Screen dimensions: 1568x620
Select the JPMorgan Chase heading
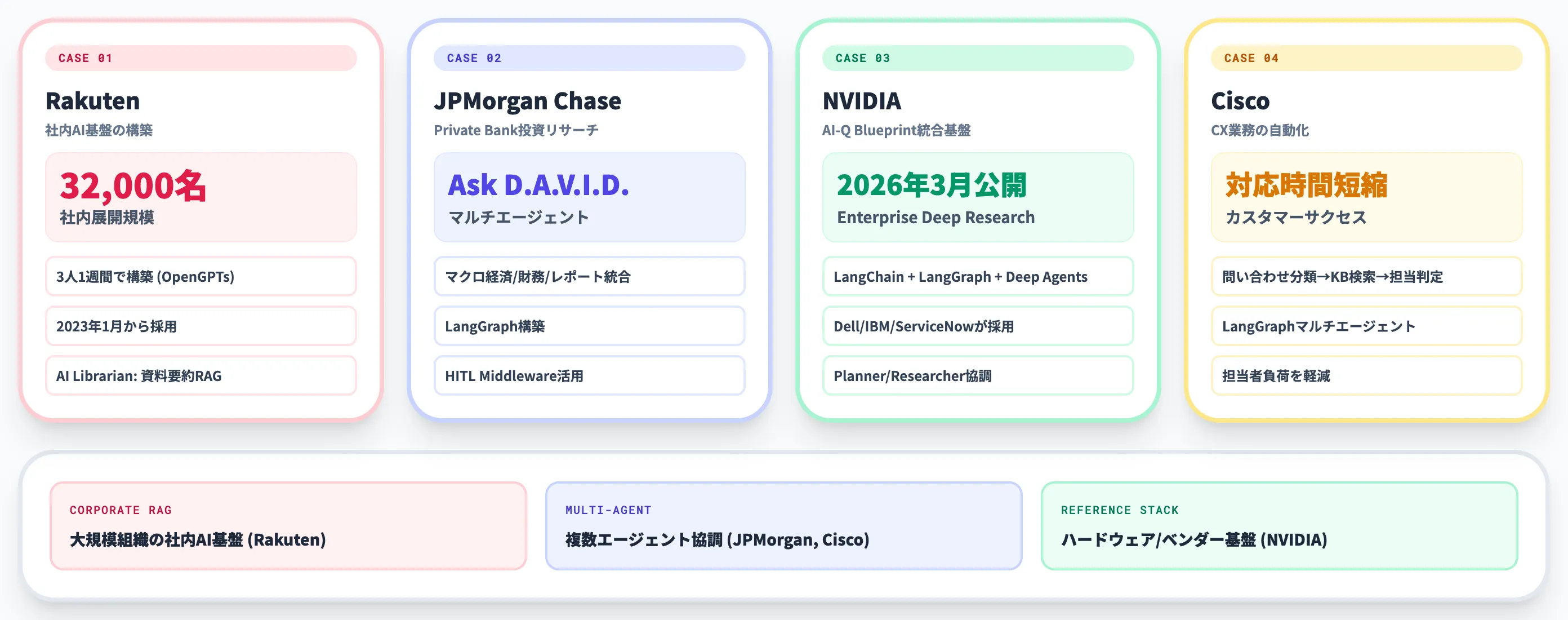pos(527,101)
